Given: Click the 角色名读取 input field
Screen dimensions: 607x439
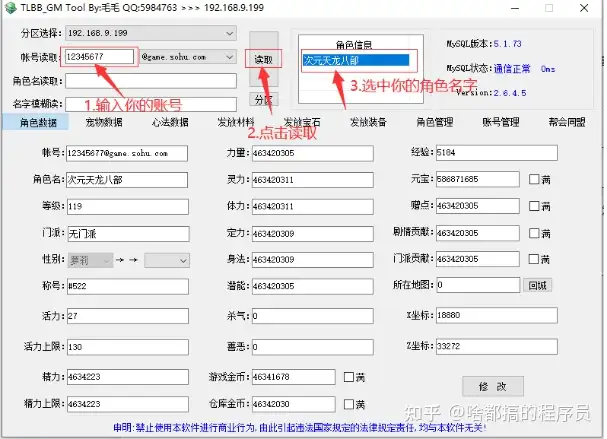Looking at the screenshot, I should tap(151, 81).
